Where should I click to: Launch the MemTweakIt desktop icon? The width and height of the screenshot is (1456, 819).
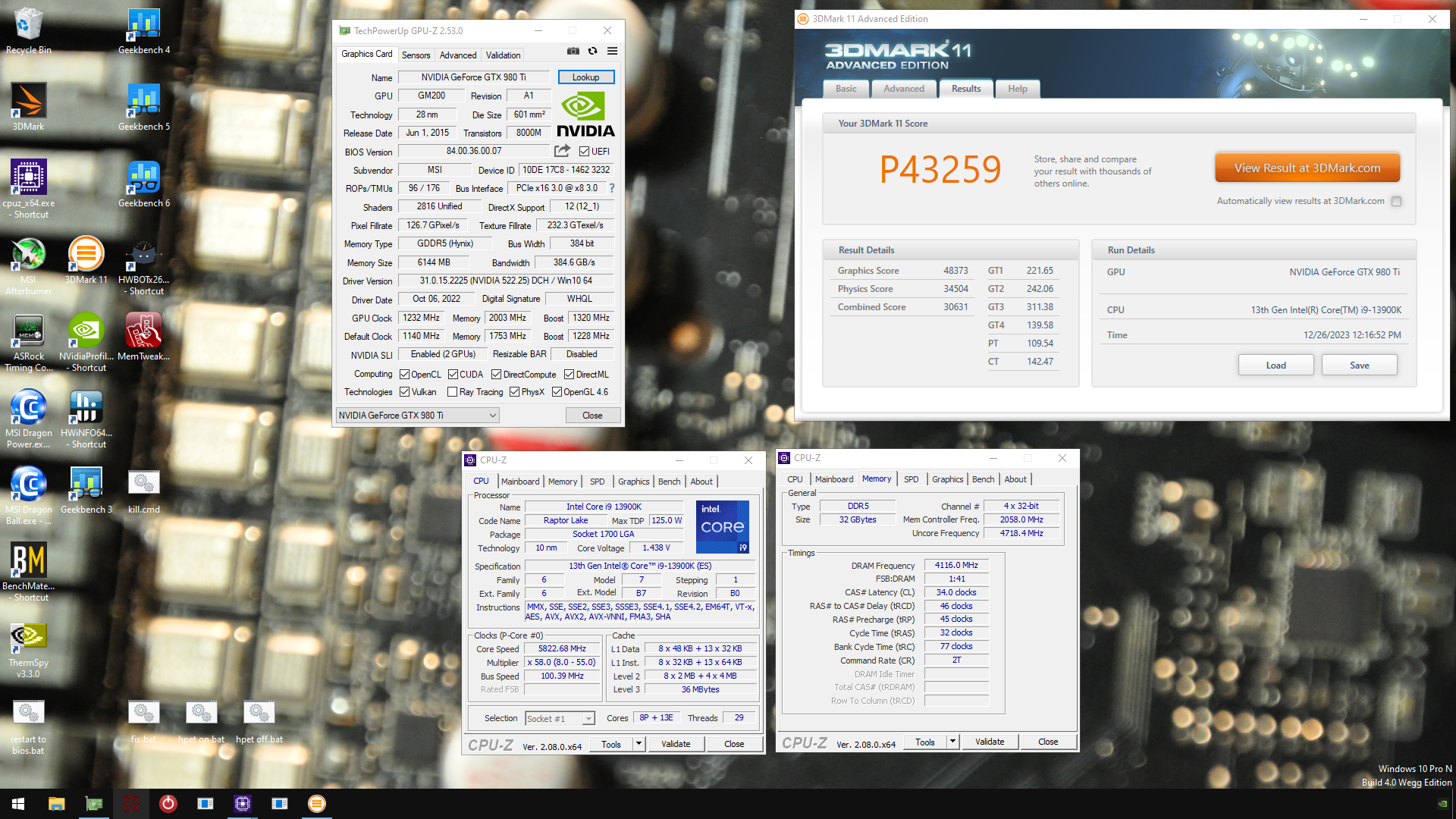[x=144, y=337]
